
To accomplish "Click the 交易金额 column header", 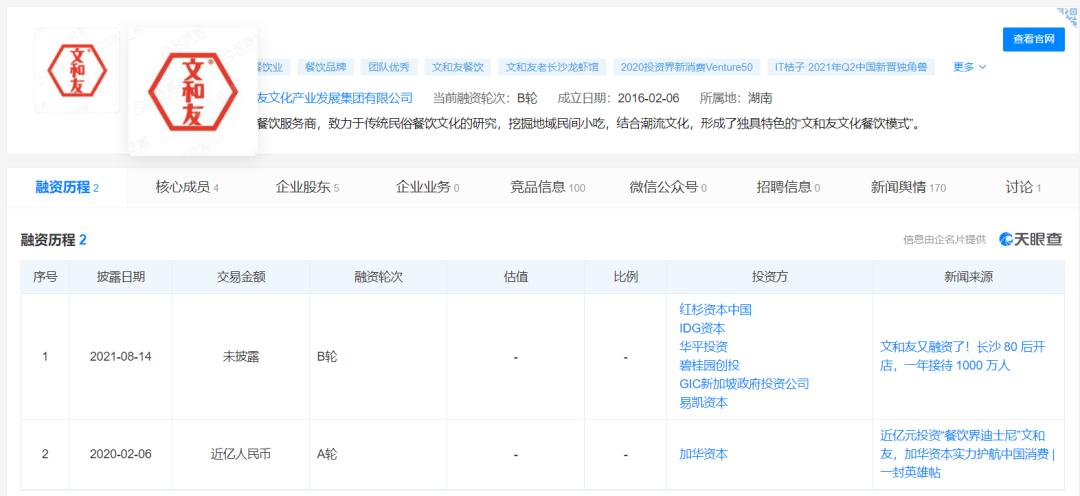I will click(240, 277).
